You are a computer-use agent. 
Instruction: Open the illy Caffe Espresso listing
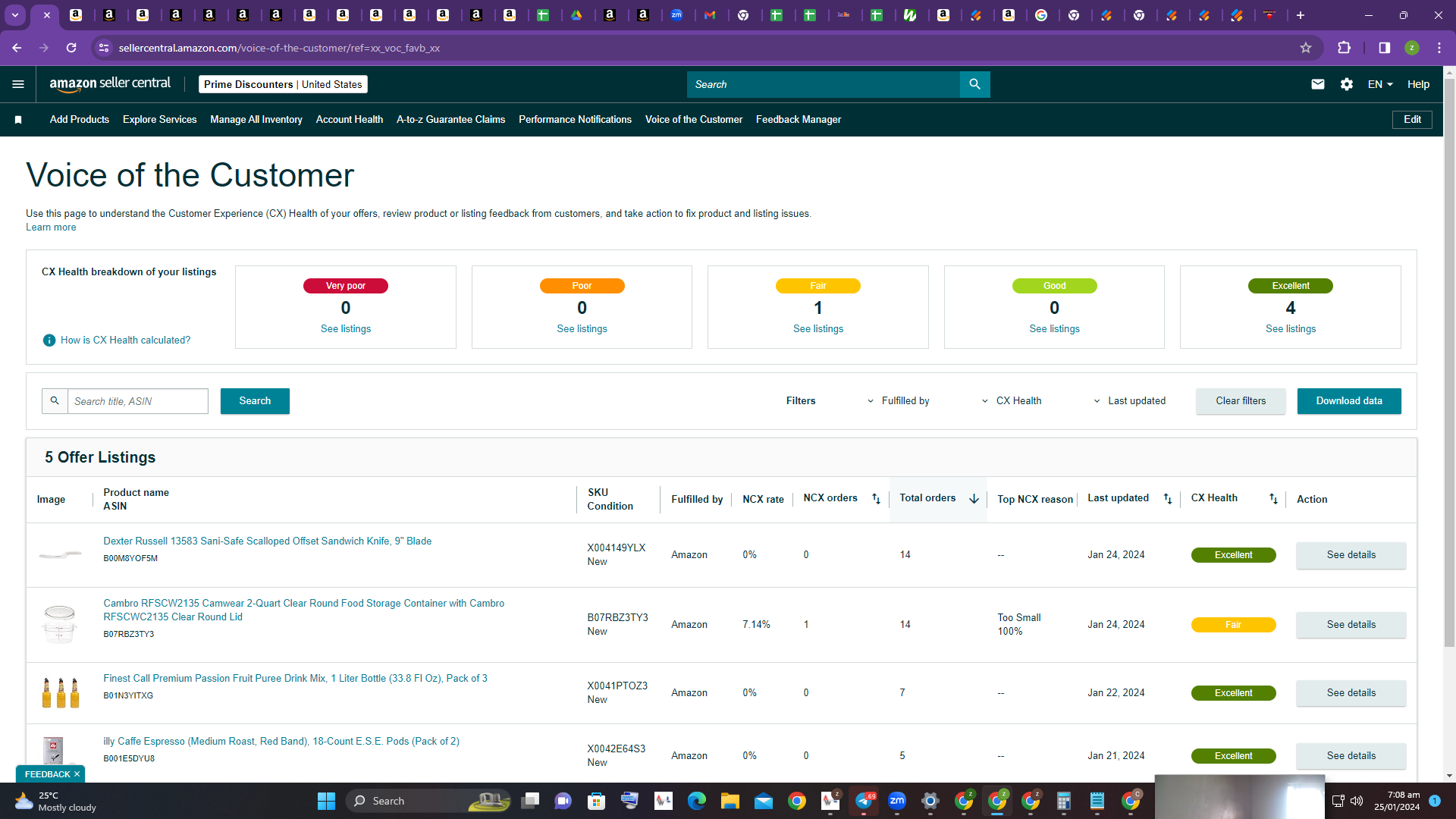point(281,742)
